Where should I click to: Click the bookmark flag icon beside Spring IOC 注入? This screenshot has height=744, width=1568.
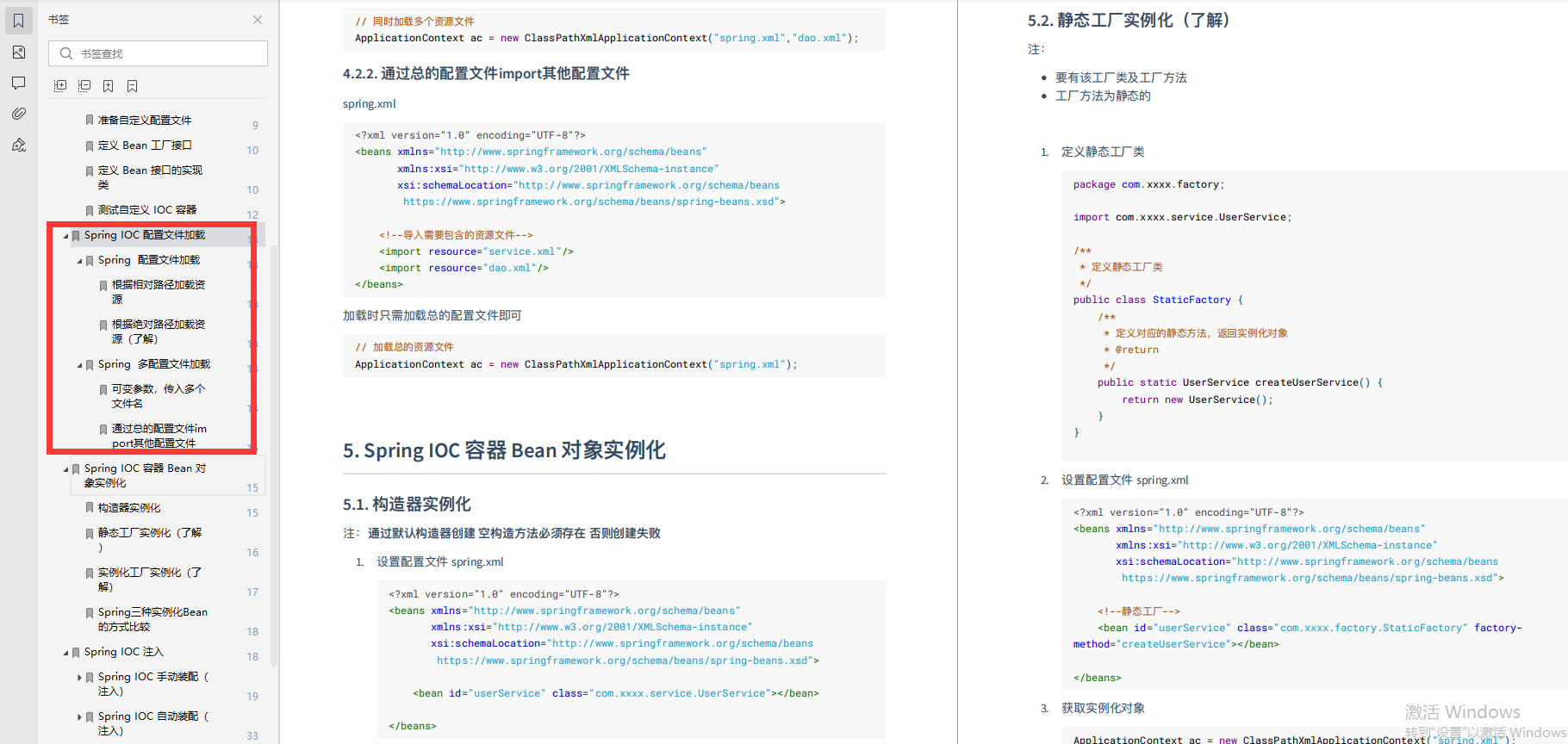tap(76, 653)
